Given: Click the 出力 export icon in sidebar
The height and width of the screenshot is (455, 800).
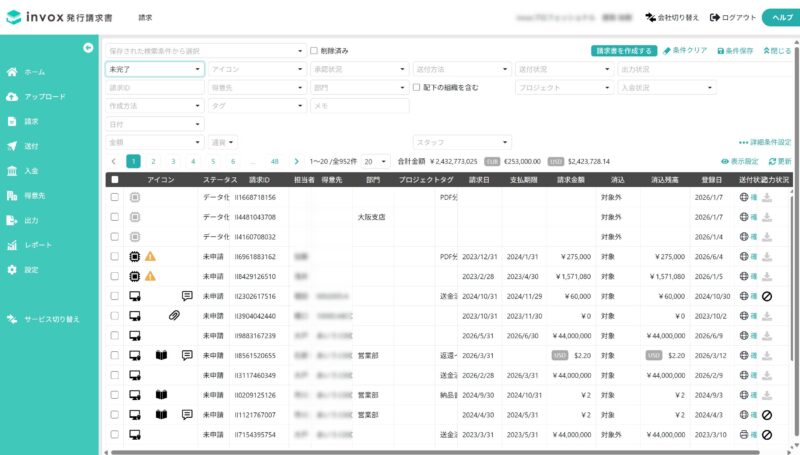Looking at the screenshot, I should 12,220.
